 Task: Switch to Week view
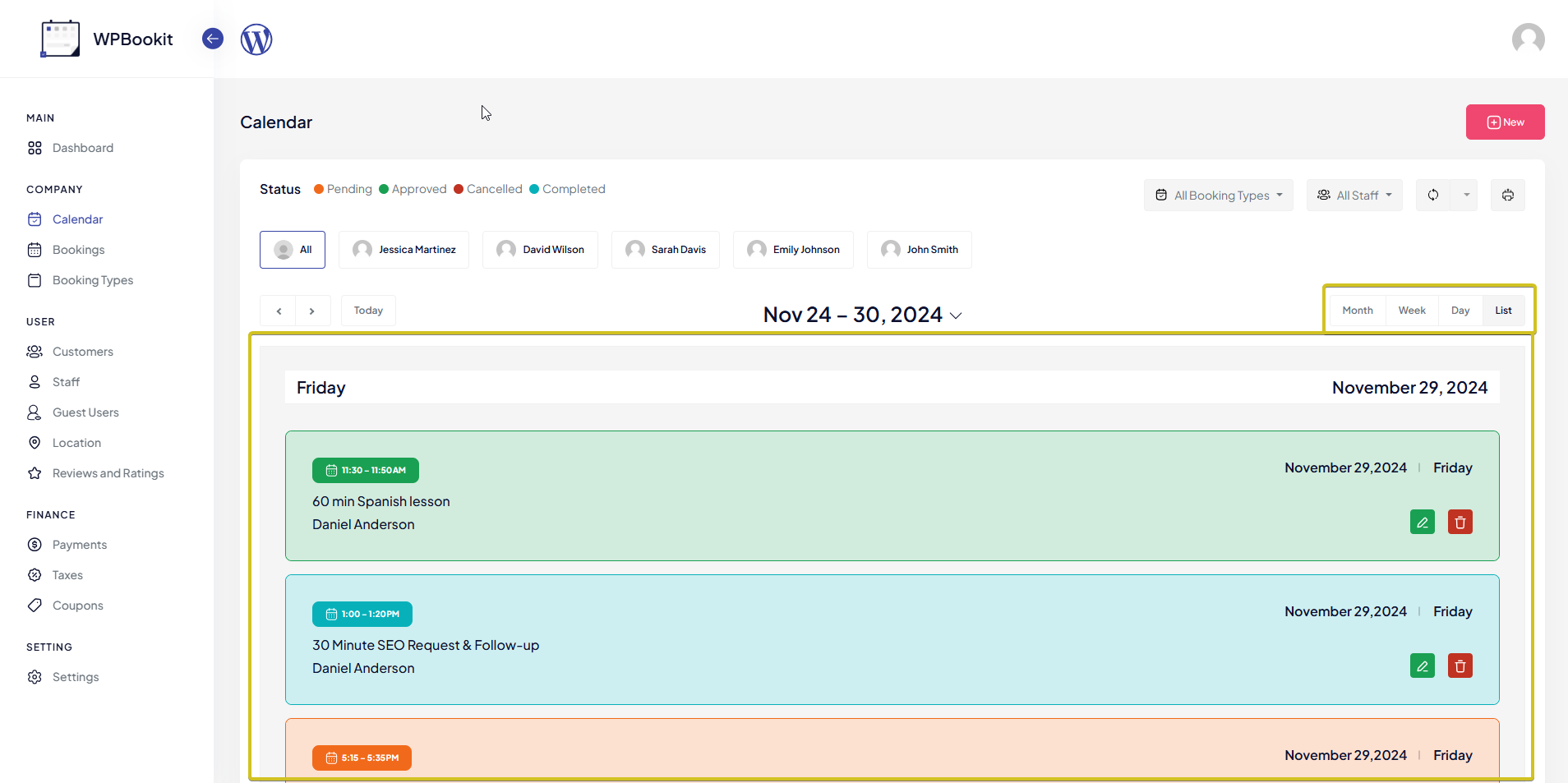coord(1411,311)
